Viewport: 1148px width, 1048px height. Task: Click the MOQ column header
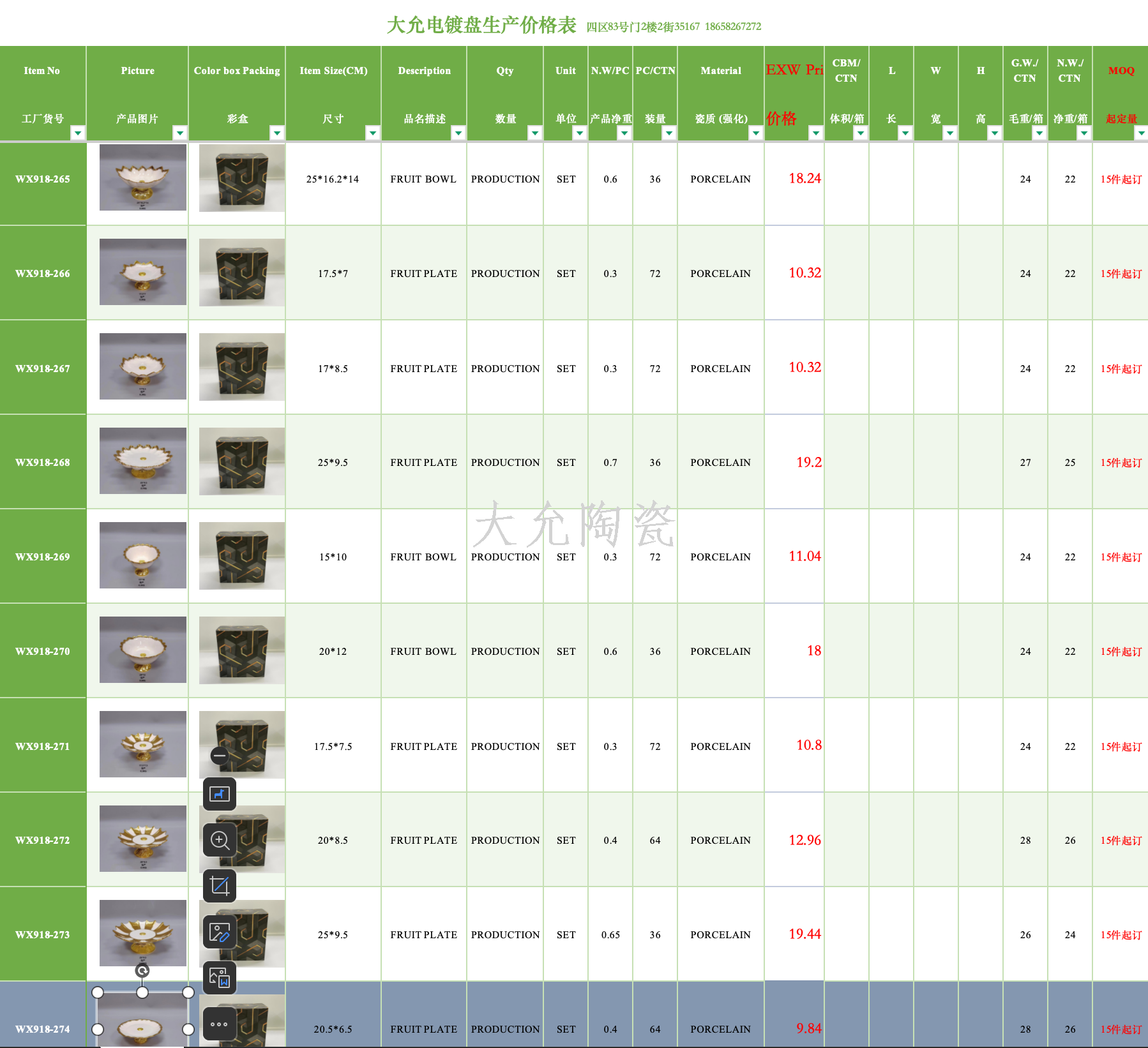click(1121, 71)
